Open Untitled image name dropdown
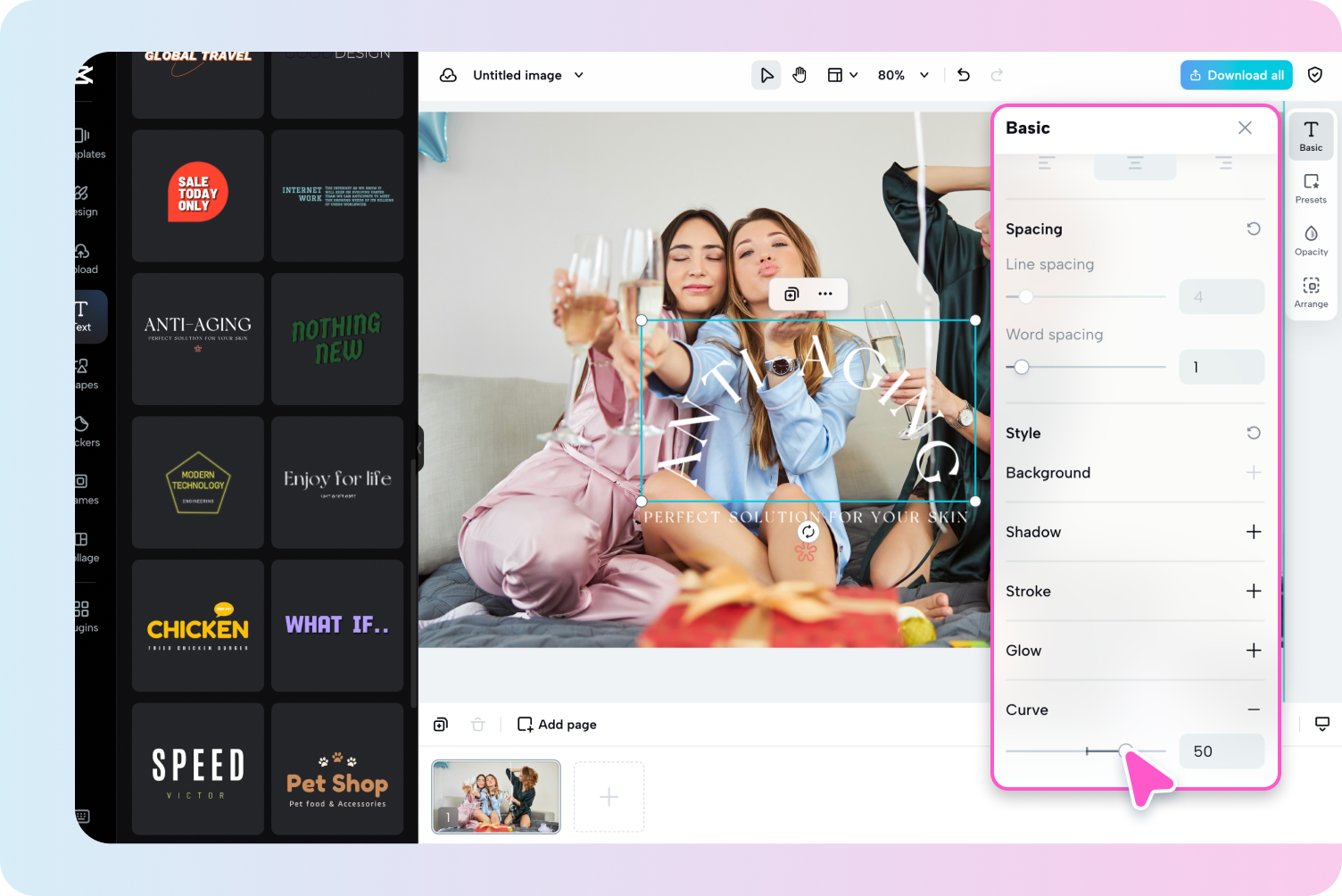This screenshot has width=1342, height=896. point(578,75)
